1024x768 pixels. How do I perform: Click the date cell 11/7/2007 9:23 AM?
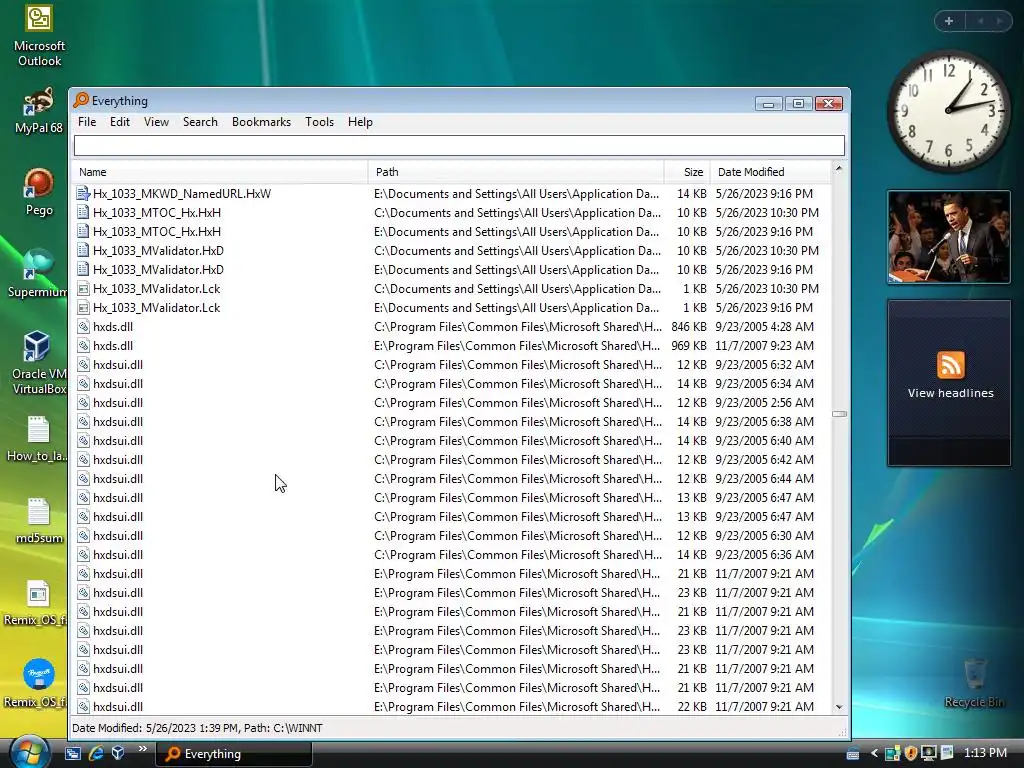click(764, 345)
